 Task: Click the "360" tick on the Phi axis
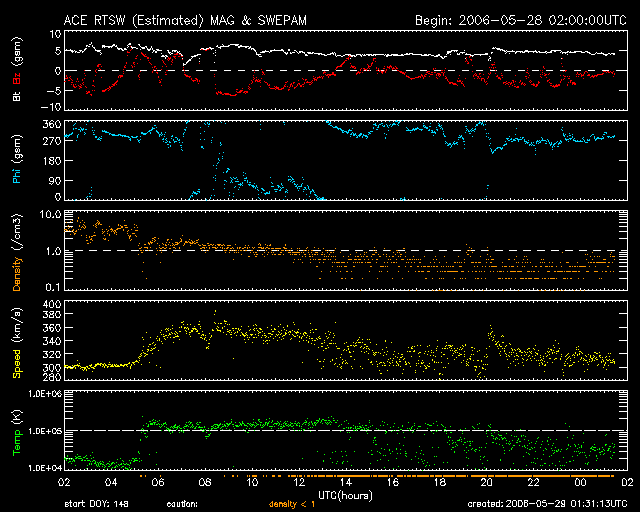coord(52,124)
